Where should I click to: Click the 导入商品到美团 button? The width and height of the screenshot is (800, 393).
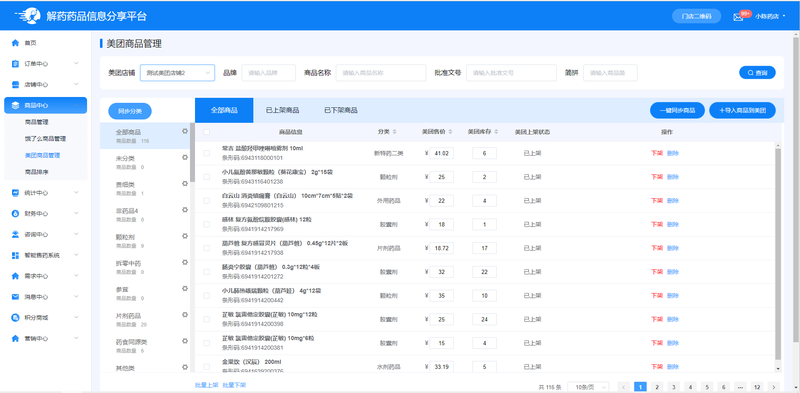click(x=742, y=110)
